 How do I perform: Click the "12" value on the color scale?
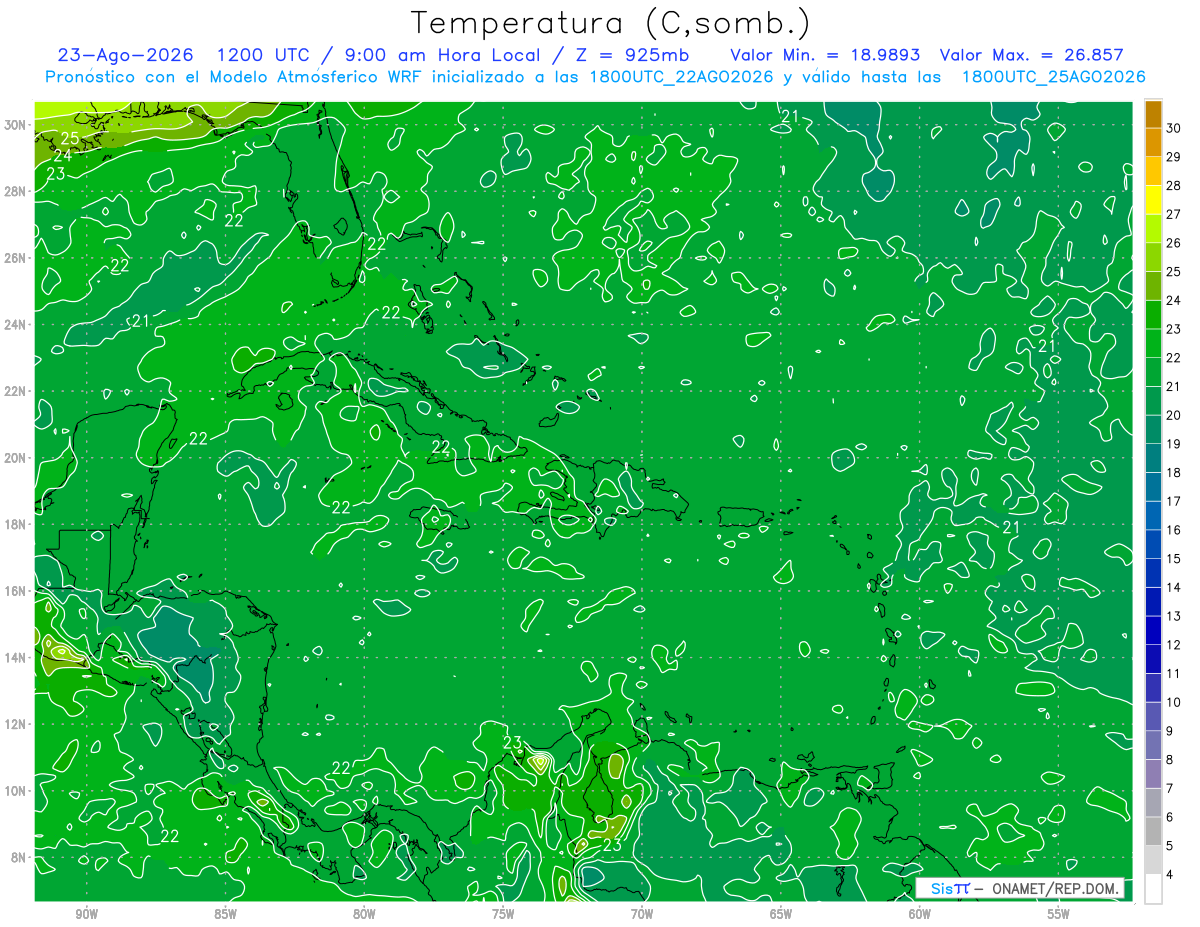coord(1174,645)
